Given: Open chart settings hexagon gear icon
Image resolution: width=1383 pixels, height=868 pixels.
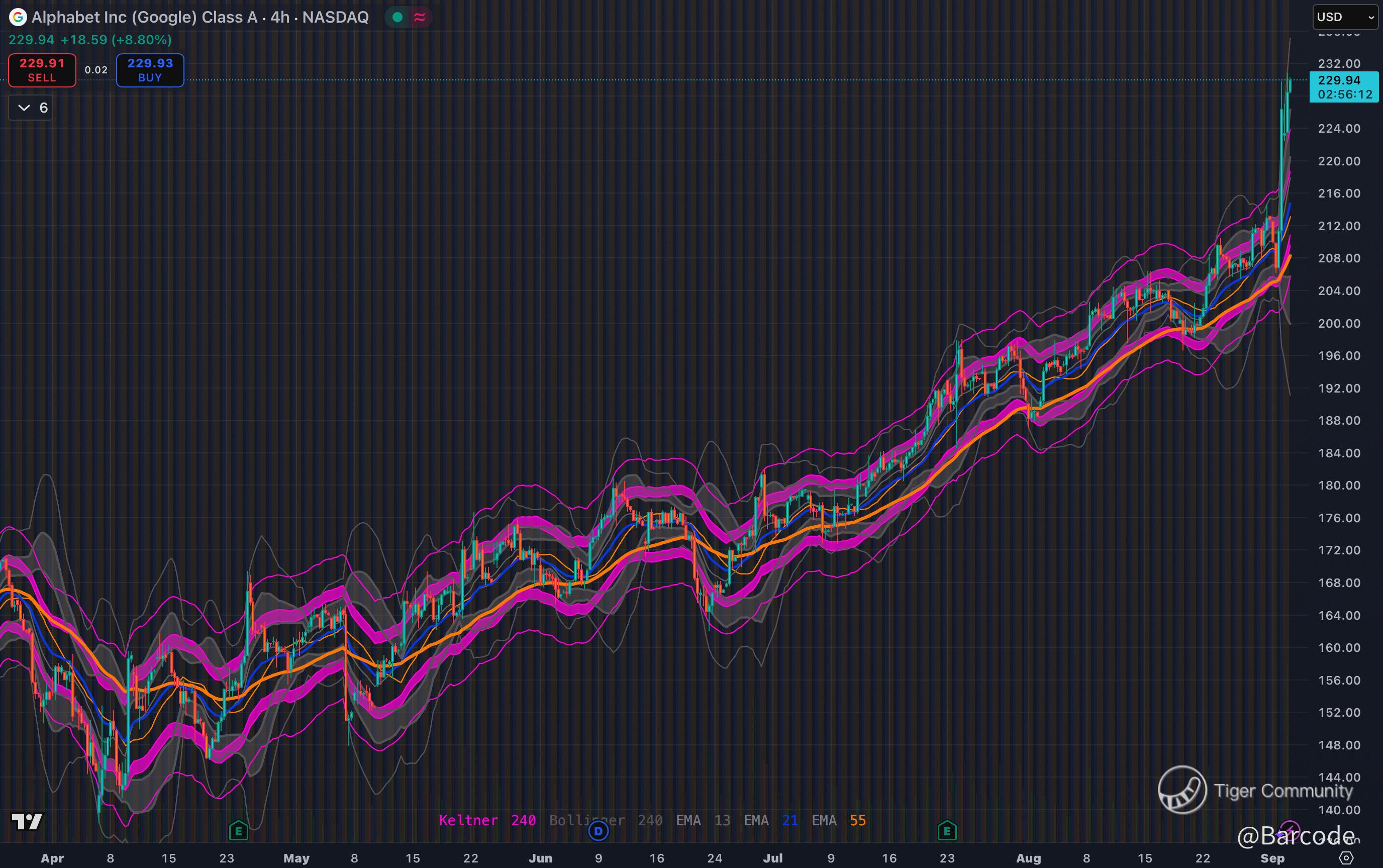Looking at the screenshot, I should 1346,858.
